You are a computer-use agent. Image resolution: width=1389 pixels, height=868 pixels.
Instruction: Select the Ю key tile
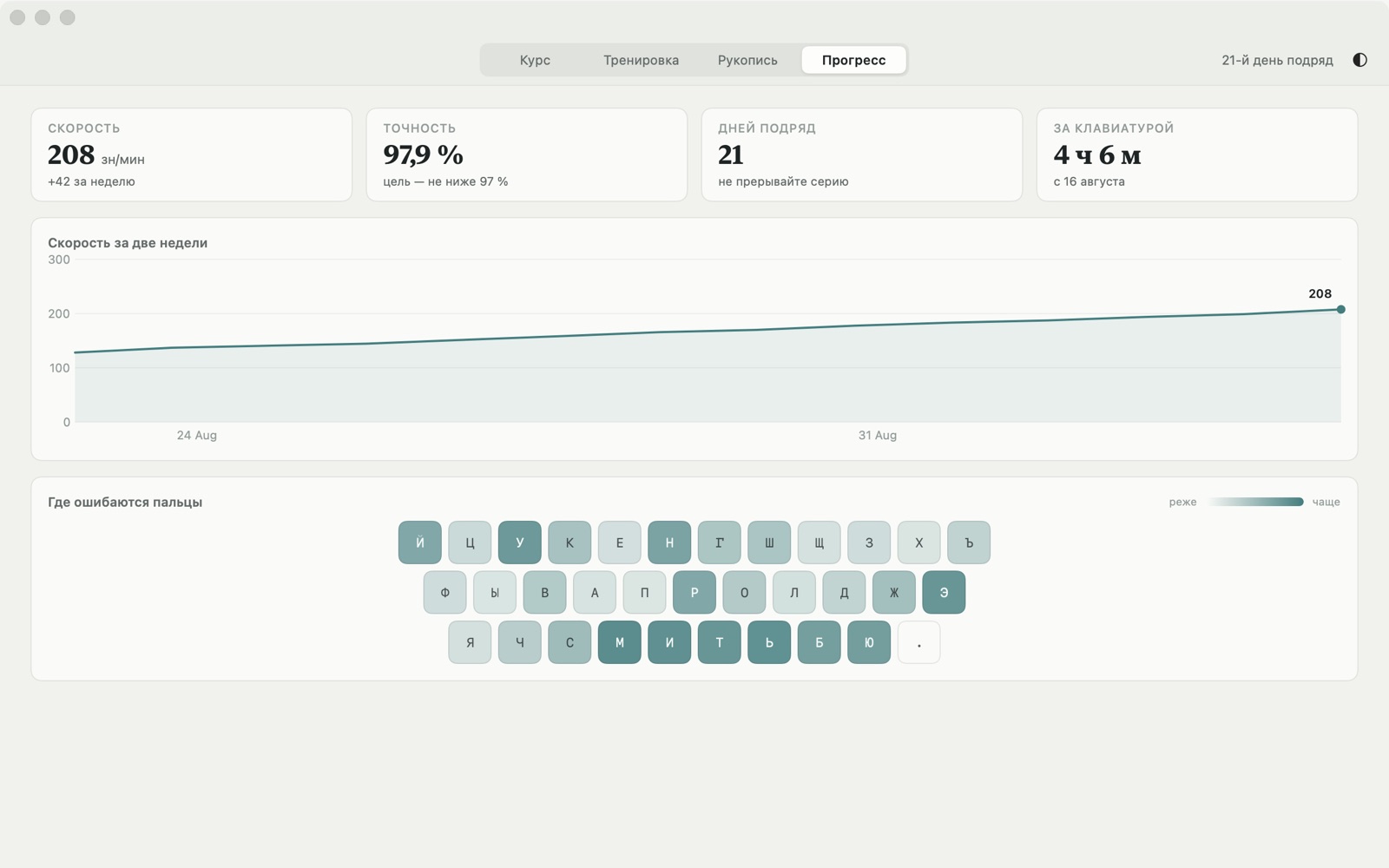pyautogui.click(x=869, y=642)
